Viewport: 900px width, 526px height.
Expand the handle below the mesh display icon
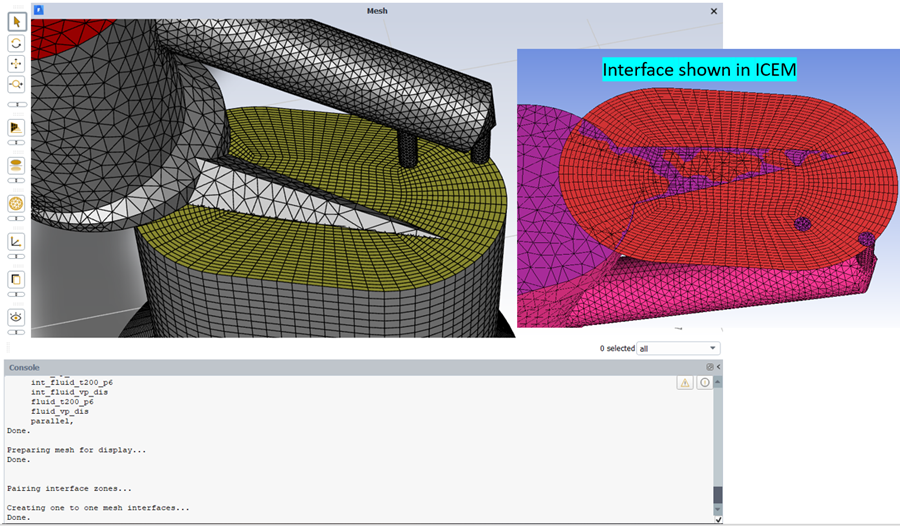[17, 218]
